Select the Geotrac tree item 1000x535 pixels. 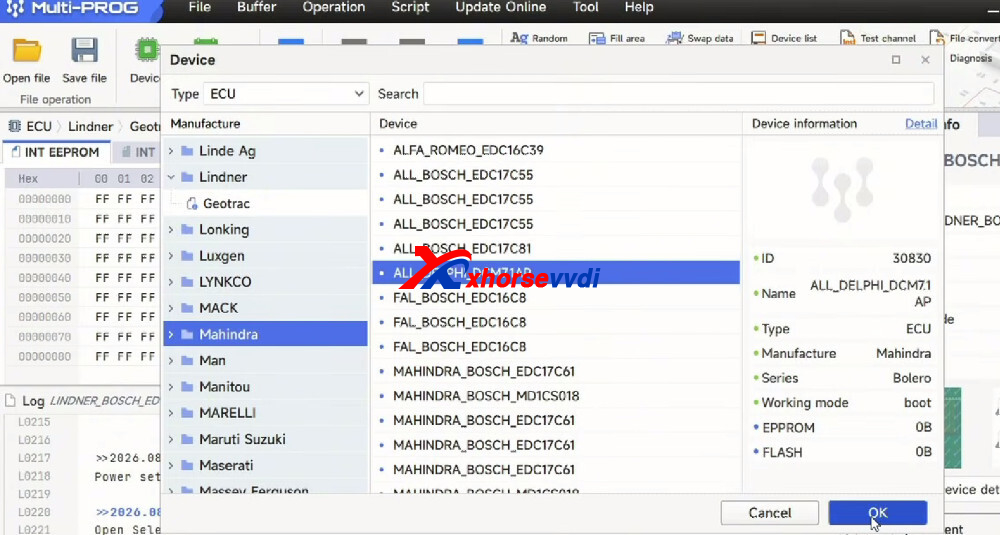(x=226, y=203)
